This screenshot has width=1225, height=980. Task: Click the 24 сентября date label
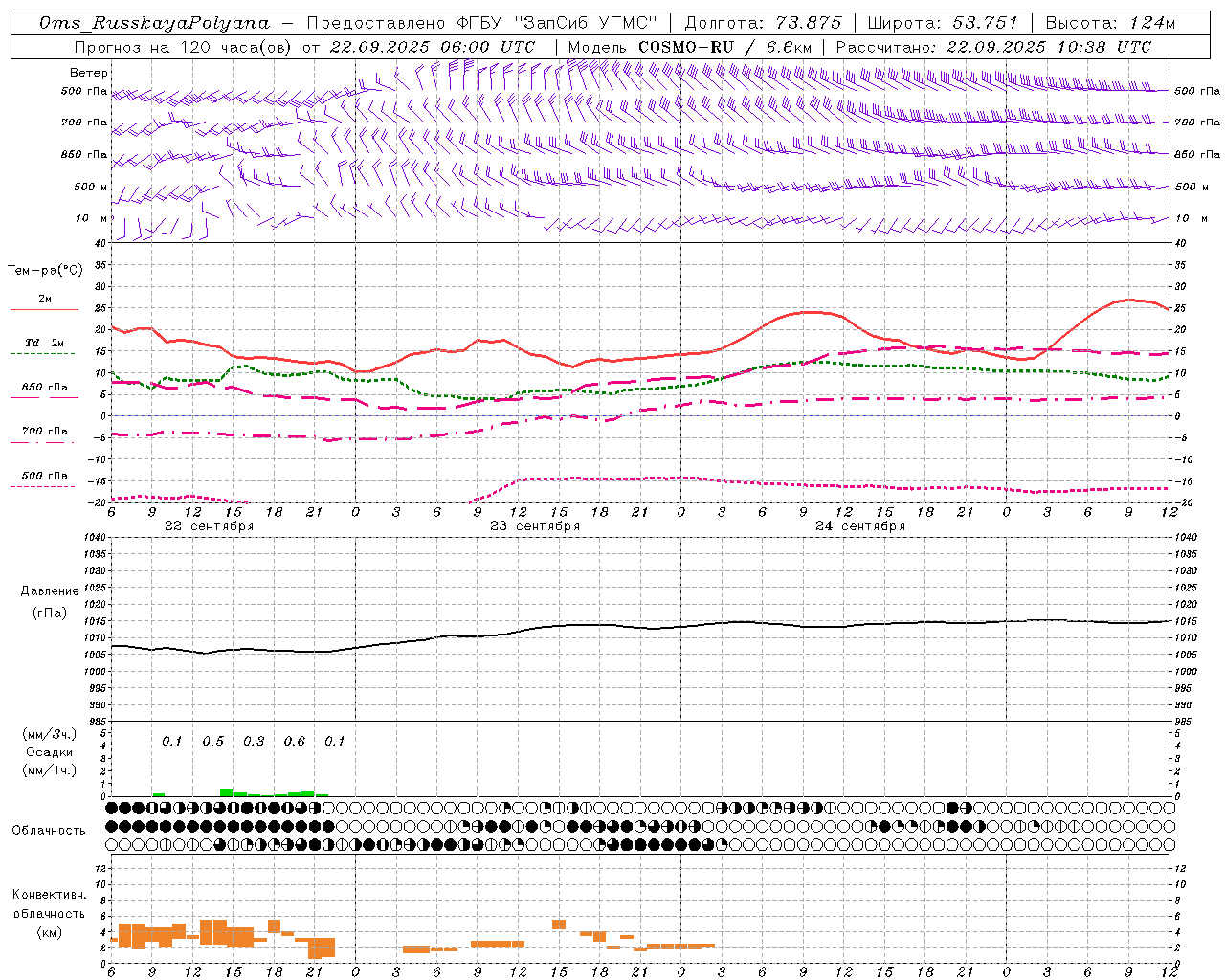[860, 526]
